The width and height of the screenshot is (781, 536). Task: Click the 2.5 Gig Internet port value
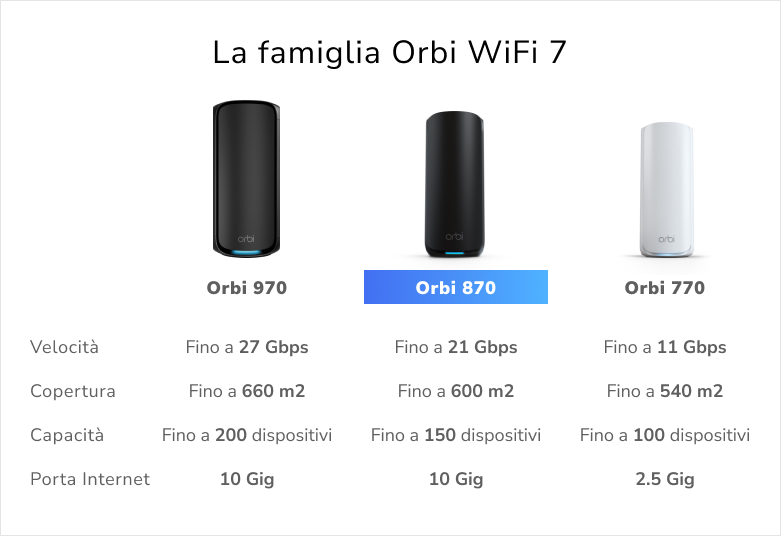pyautogui.click(x=665, y=479)
